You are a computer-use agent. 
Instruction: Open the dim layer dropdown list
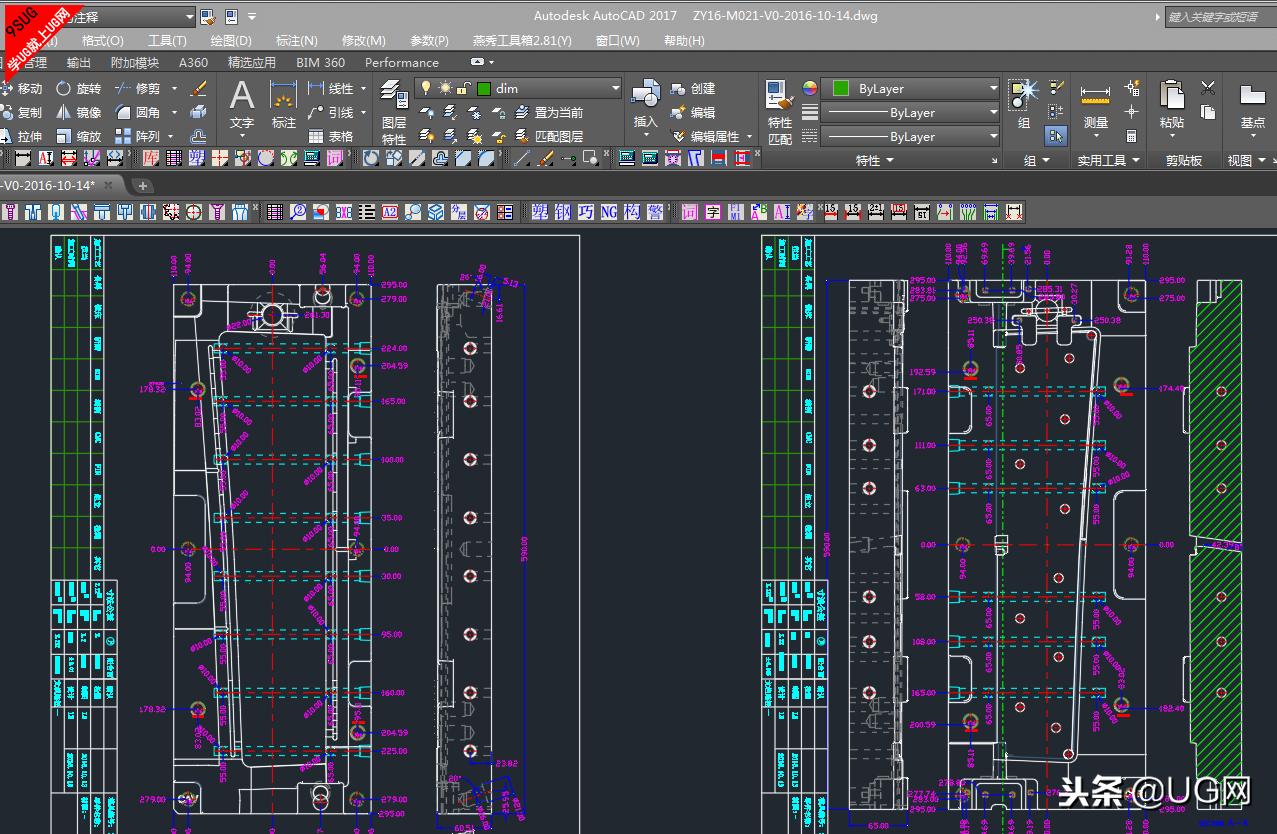tap(615, 88)
